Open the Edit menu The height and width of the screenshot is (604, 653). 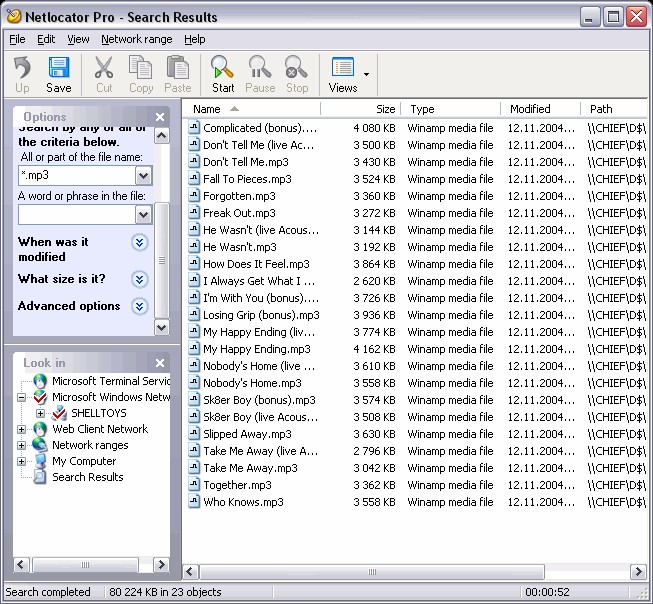pos(46,39)
